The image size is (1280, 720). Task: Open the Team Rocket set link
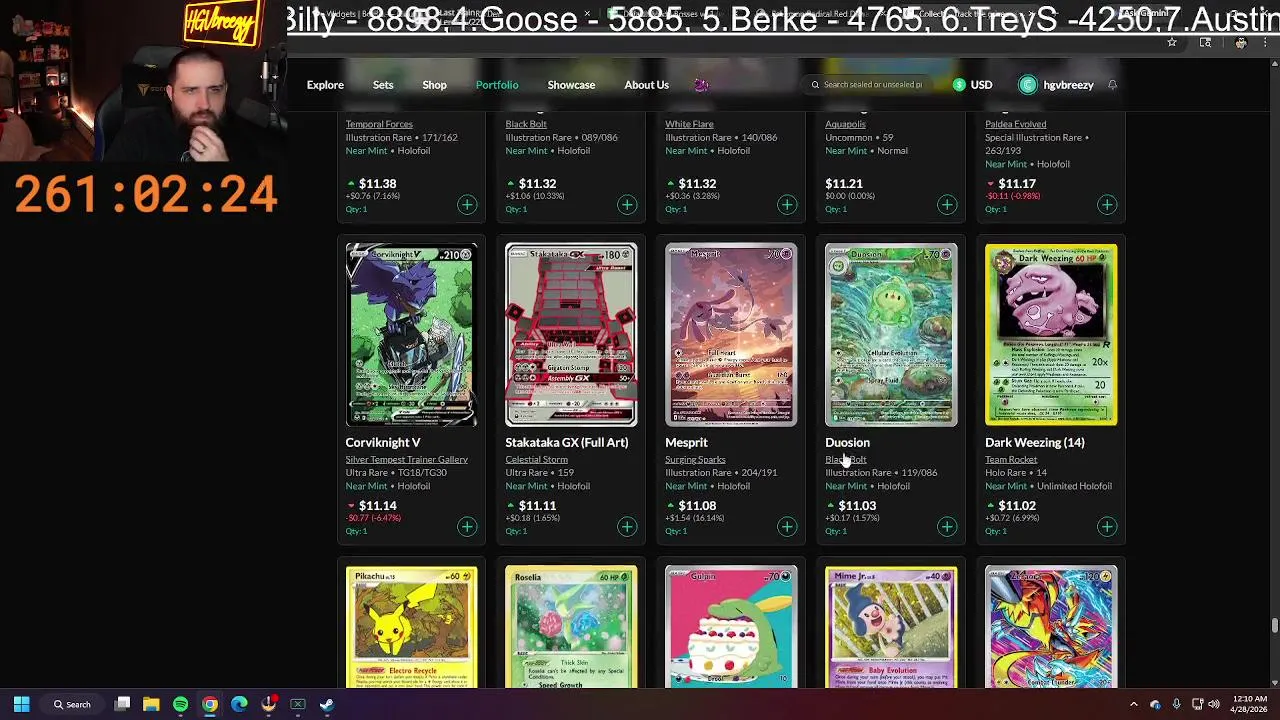pyautogui.click(x=1011, y=459)
